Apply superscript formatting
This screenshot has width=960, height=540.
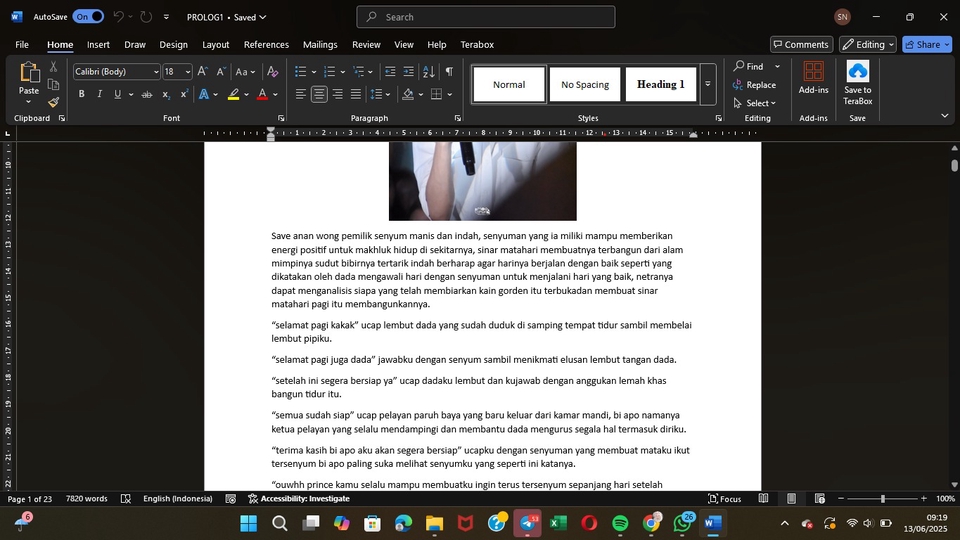(x=184, y=94)
